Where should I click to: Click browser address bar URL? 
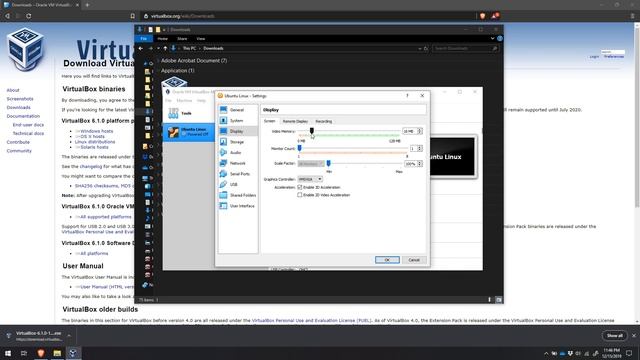182,16
